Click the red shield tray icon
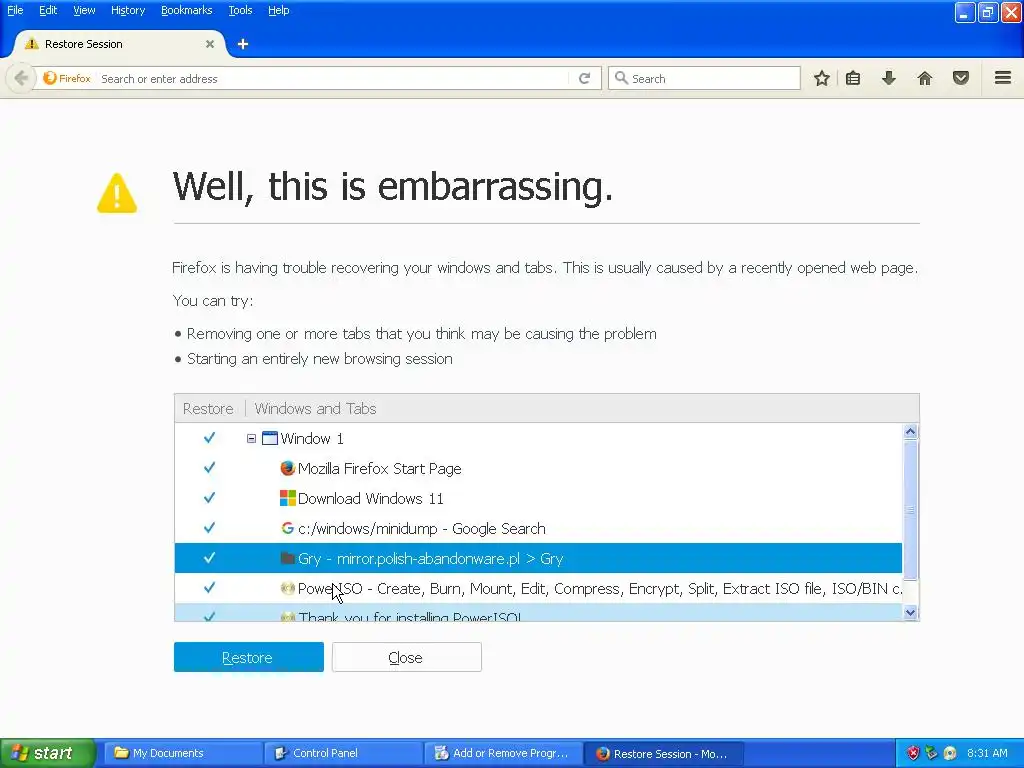Image resolution: width=1024 pixels, height=768 pixels. 913,753
